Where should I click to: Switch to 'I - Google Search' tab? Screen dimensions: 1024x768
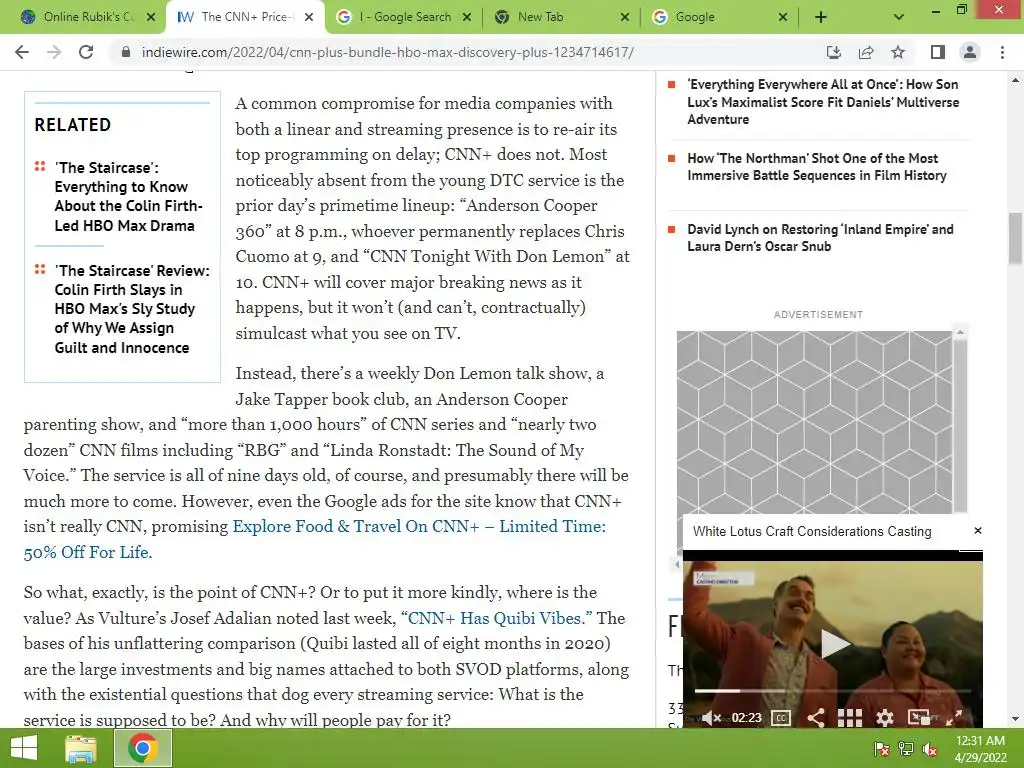click(x=405, y=17)
